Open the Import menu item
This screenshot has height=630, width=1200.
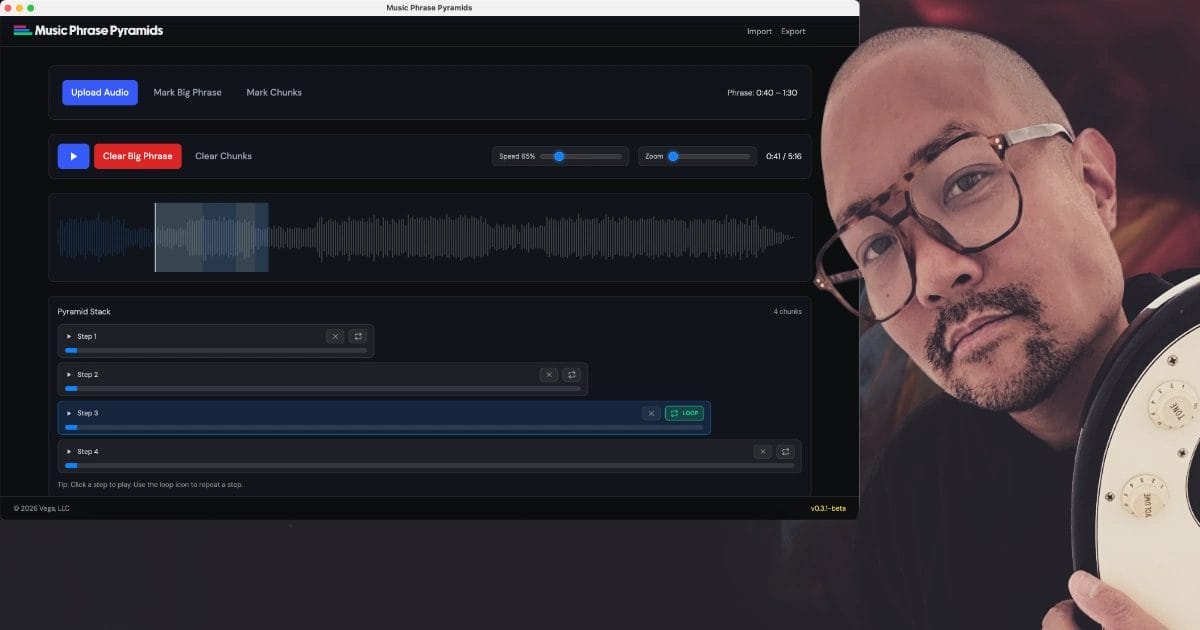(x=759, y=31)
